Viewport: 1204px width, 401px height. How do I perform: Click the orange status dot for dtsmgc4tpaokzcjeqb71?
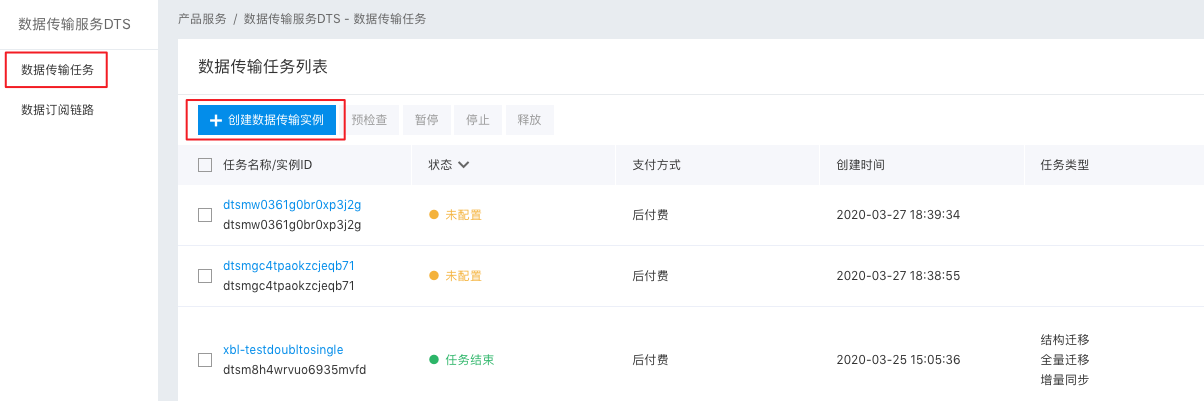(x=434, y=275)
